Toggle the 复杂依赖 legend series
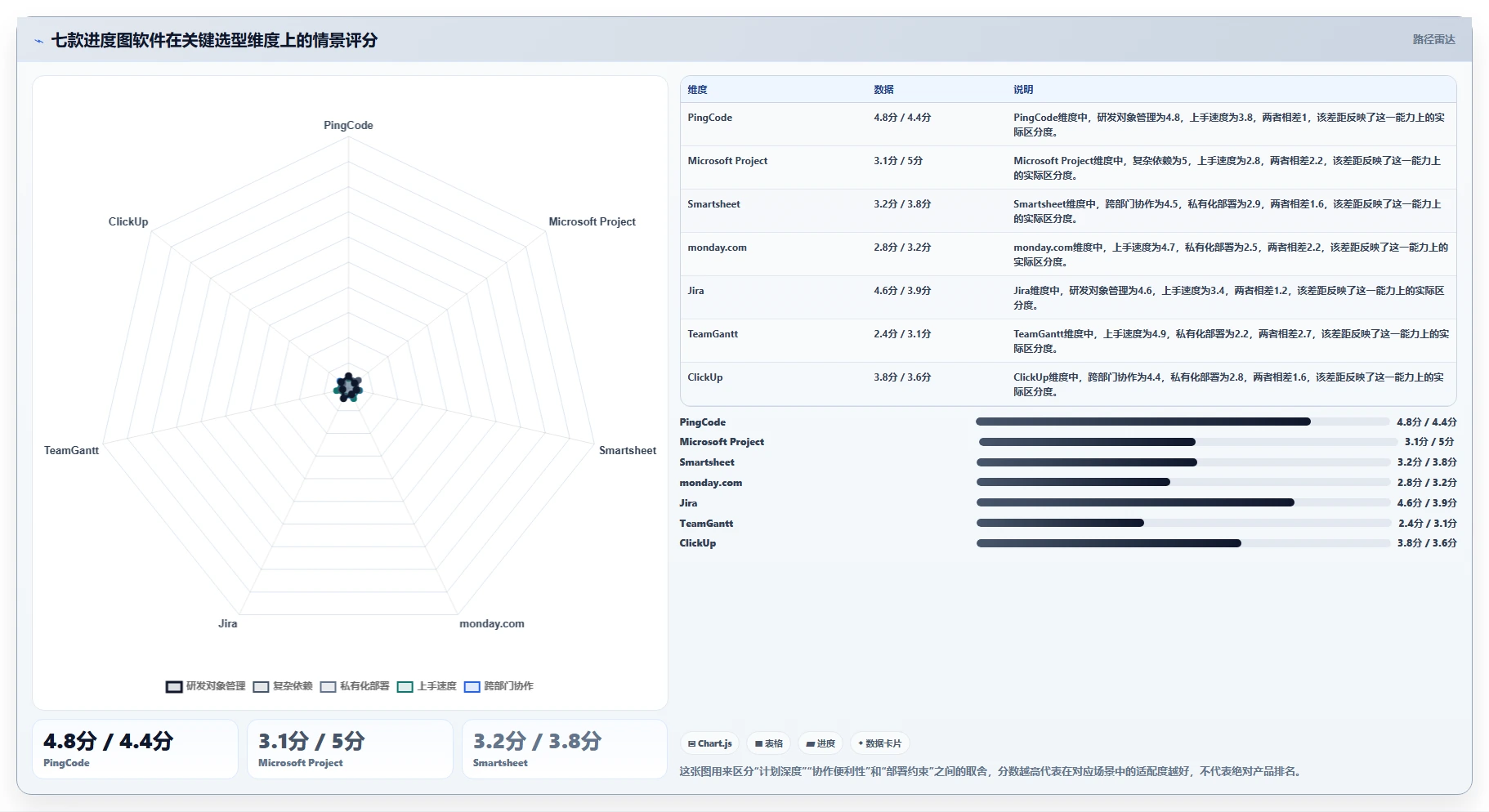 (283, 686)
